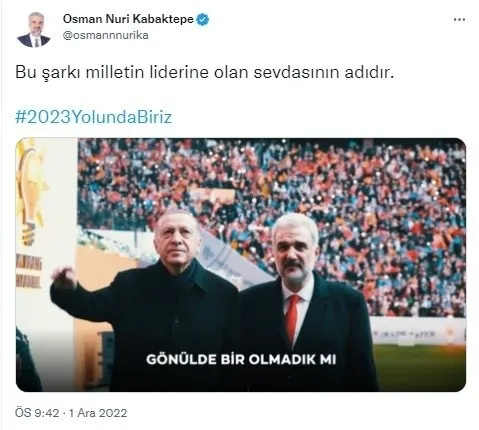
Task: Click the waving man in dark coat
Action: (x=147, y=300)
